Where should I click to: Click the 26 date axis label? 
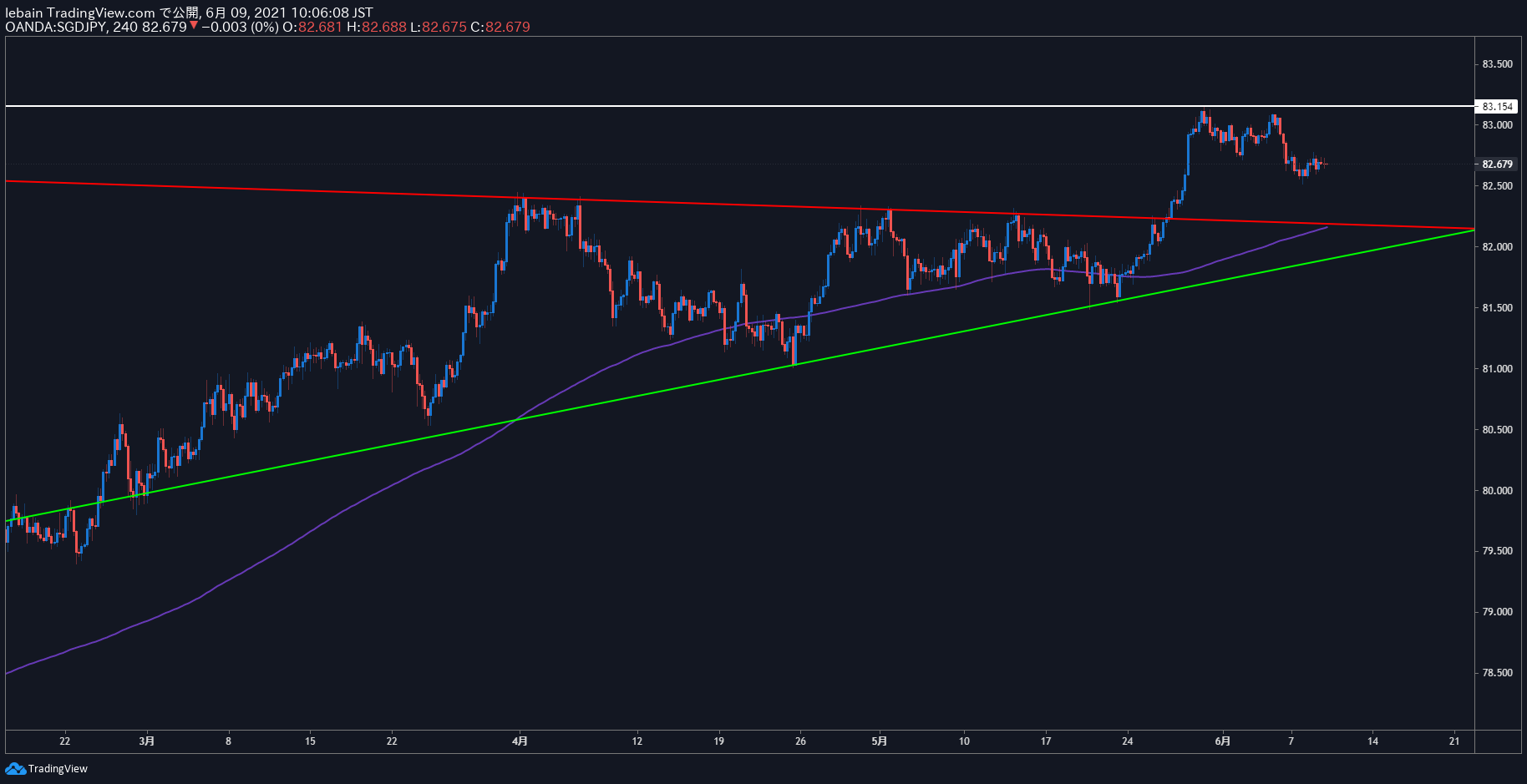800,741
